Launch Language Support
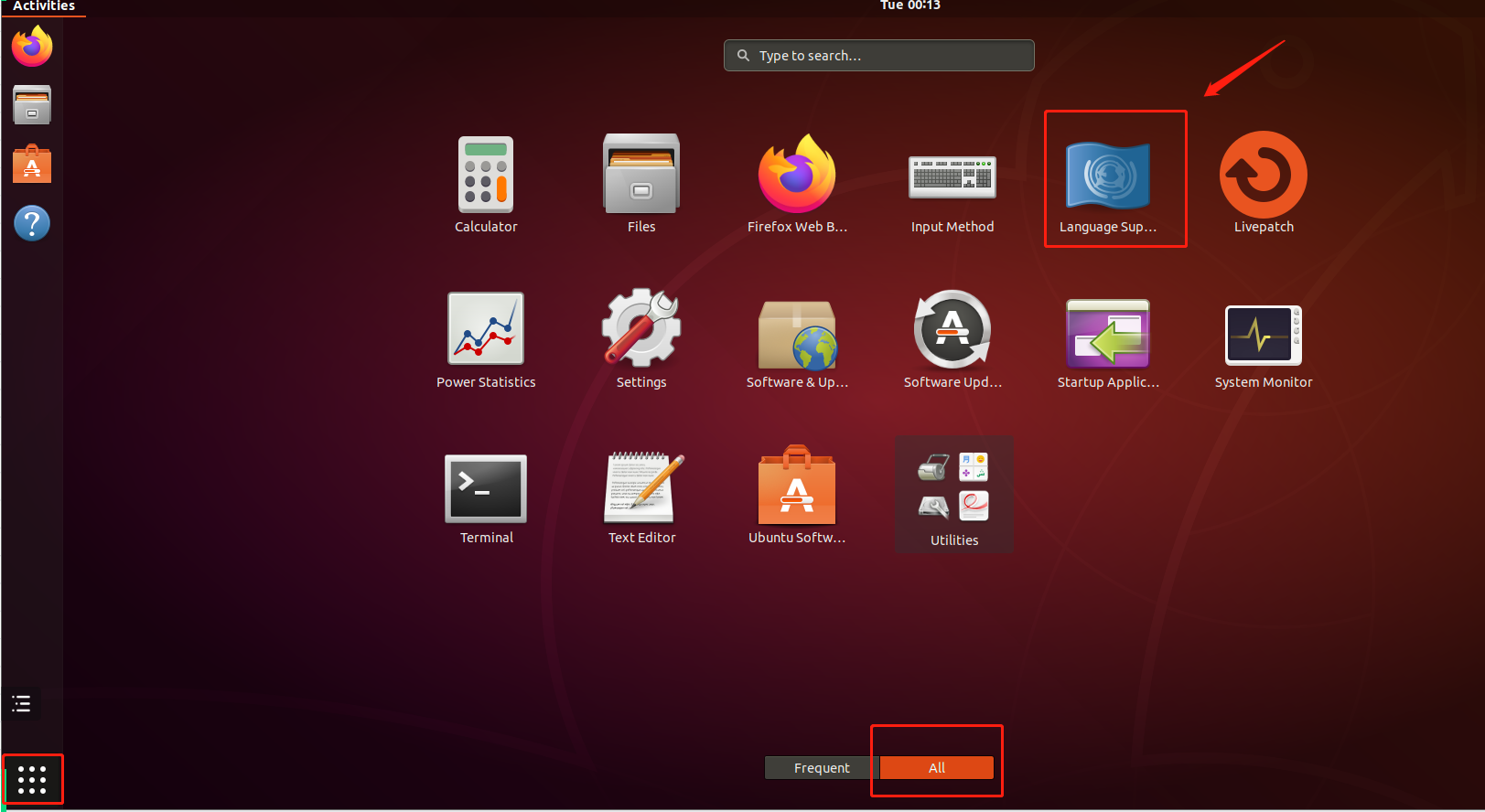 coord(1108,185)
